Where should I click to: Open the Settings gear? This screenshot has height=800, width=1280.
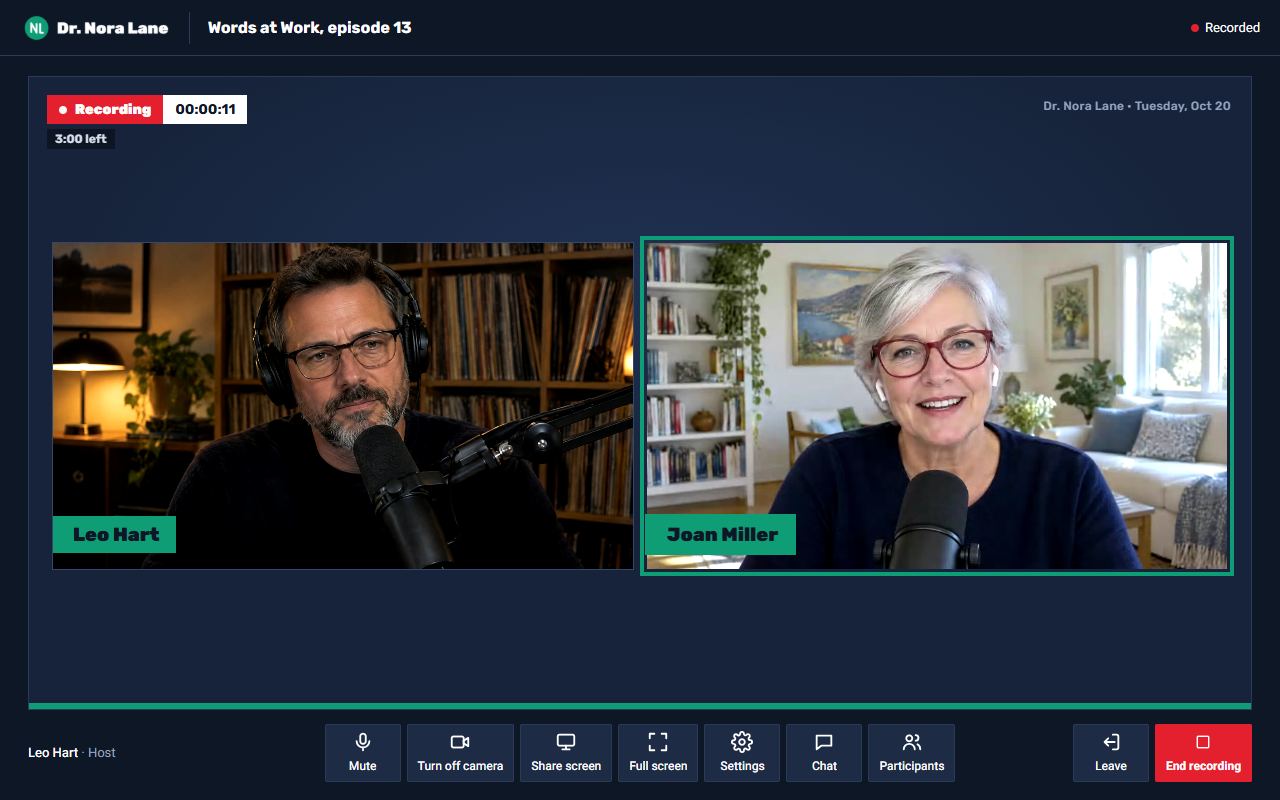tap(742, 753)
